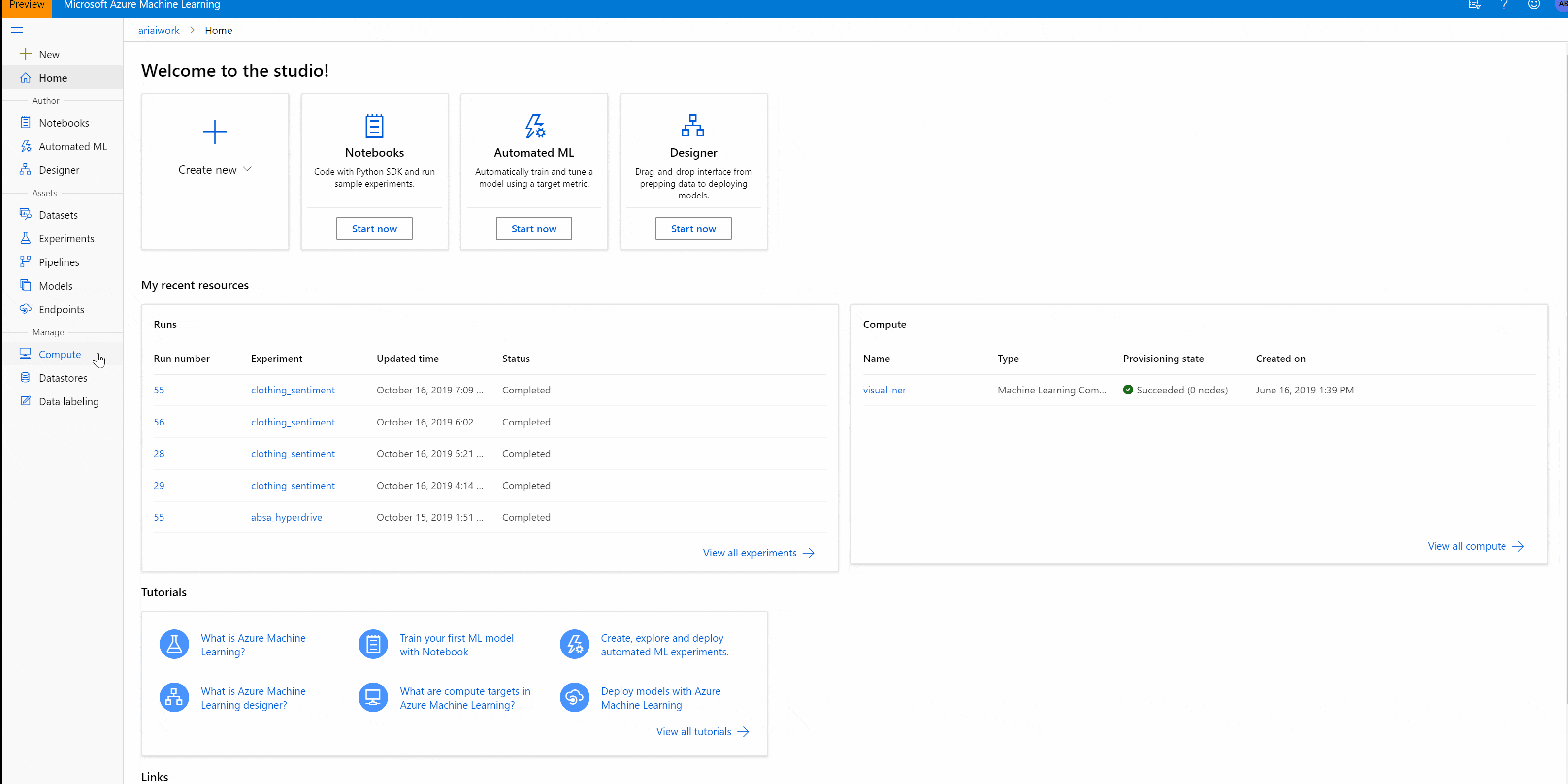
Task: Click the Succeeded (0 nodes) status
Action: pyautogui.click(x=1176, y=390)
